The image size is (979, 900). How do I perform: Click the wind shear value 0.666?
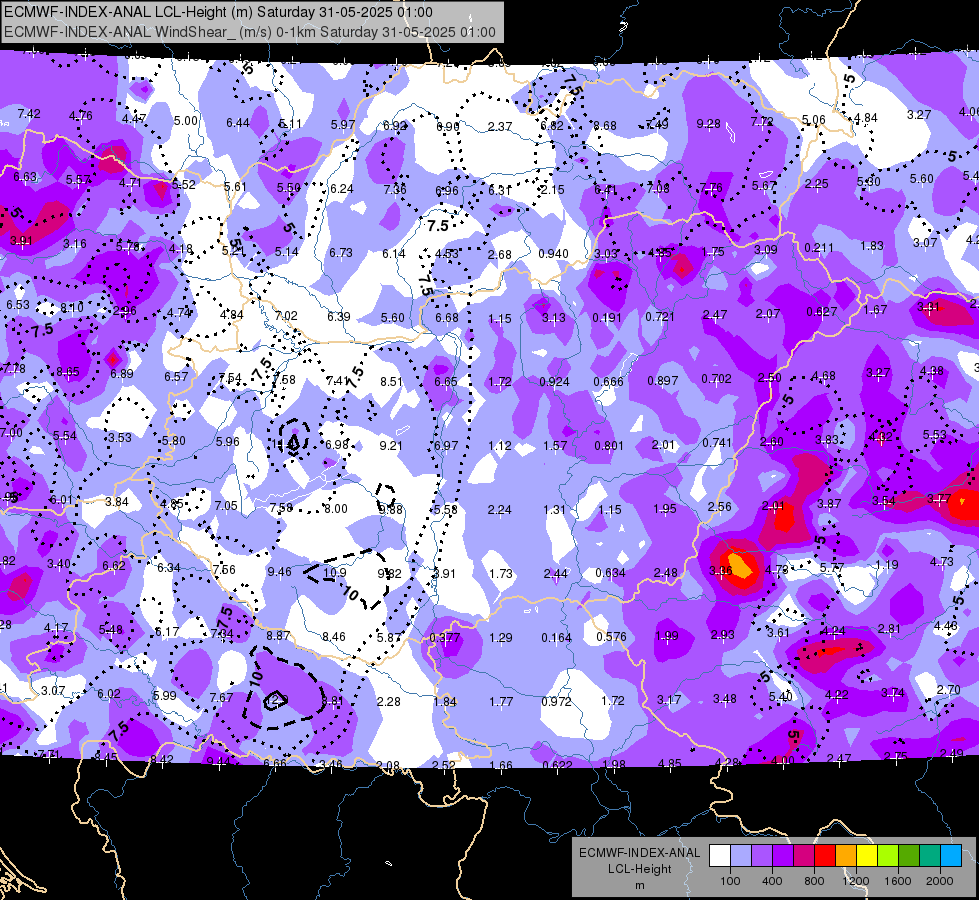click(x=608, y=382)
